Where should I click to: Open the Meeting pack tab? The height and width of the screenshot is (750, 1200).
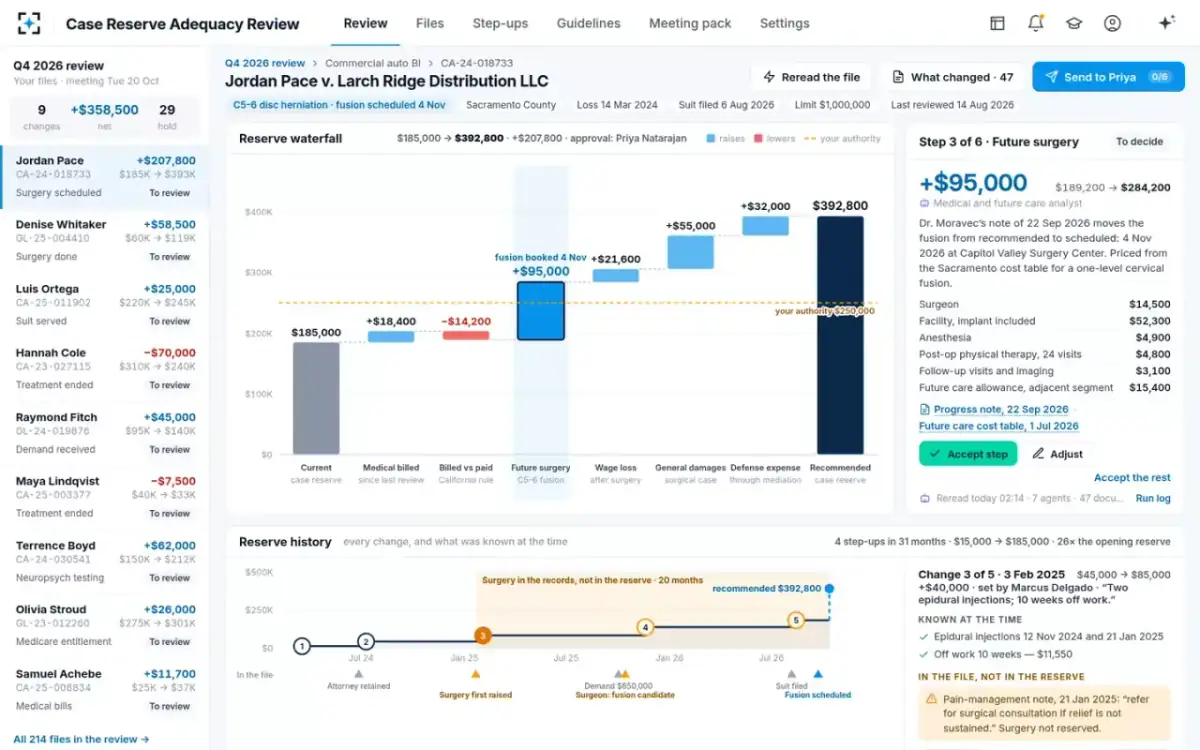coord(690,23)
